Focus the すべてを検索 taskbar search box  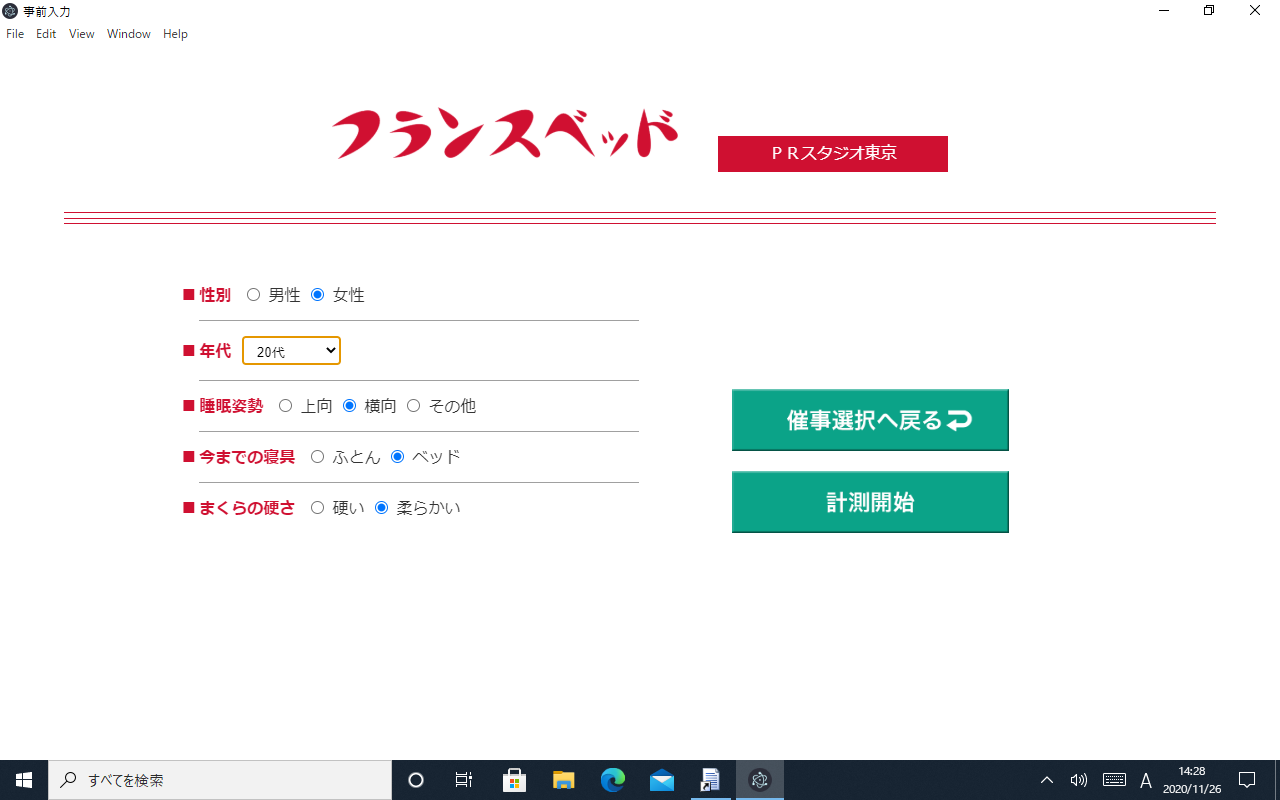220,780
